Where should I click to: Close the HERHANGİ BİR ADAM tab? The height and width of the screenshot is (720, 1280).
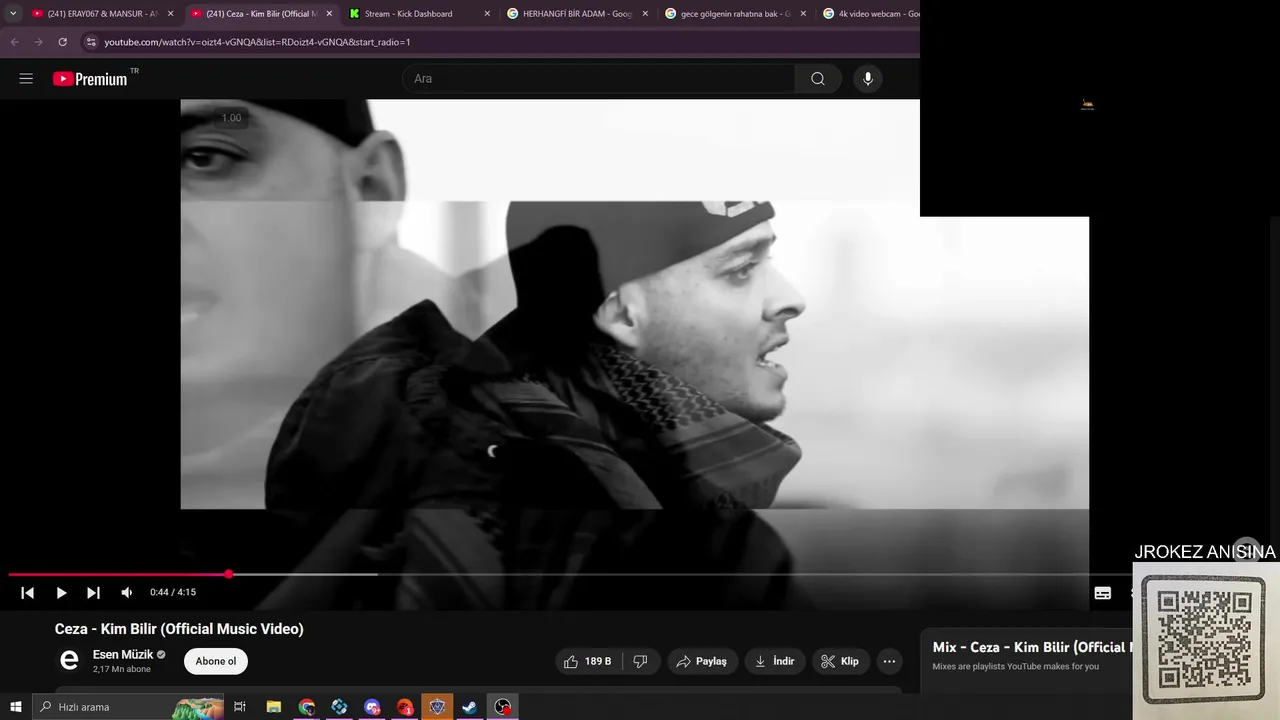pos(645,14)
